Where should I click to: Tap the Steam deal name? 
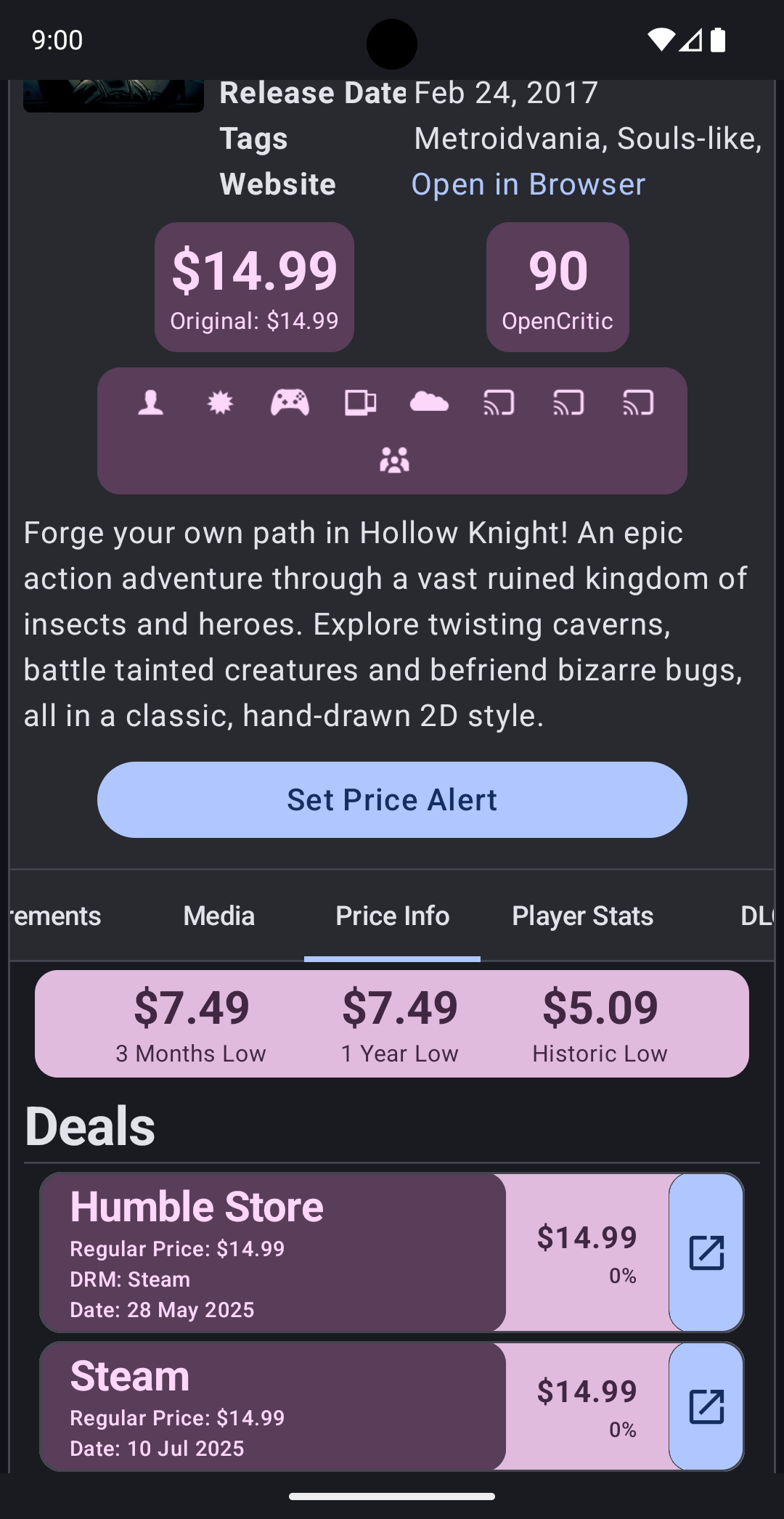130,1376
